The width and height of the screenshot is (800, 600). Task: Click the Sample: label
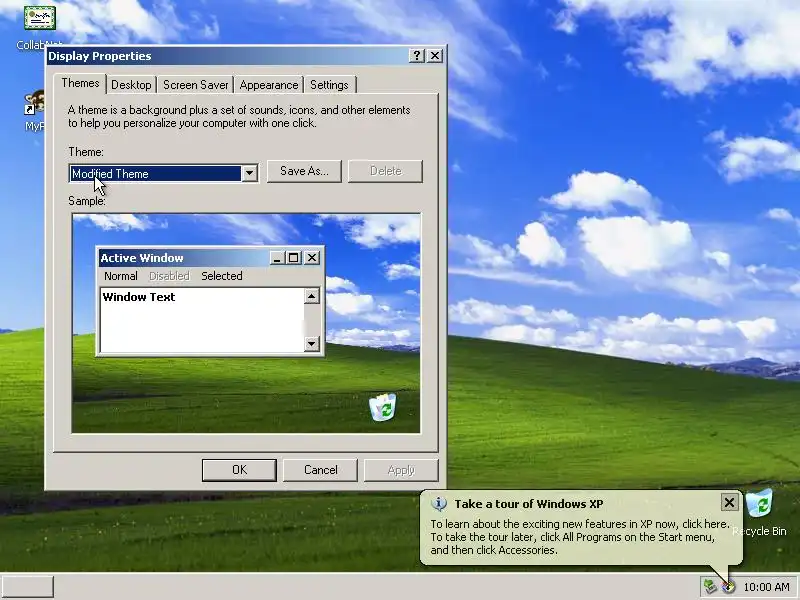click(x=87, y=201)
